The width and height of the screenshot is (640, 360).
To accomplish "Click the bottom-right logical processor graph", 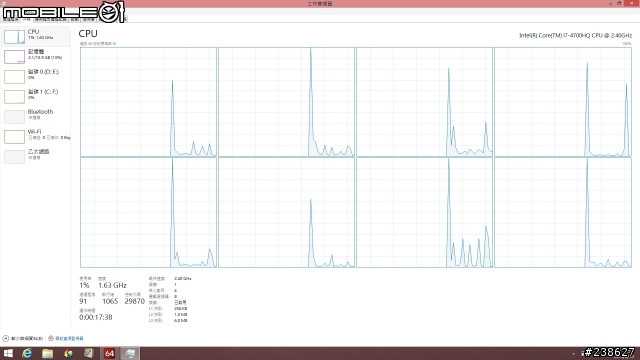I will [563, 213].
